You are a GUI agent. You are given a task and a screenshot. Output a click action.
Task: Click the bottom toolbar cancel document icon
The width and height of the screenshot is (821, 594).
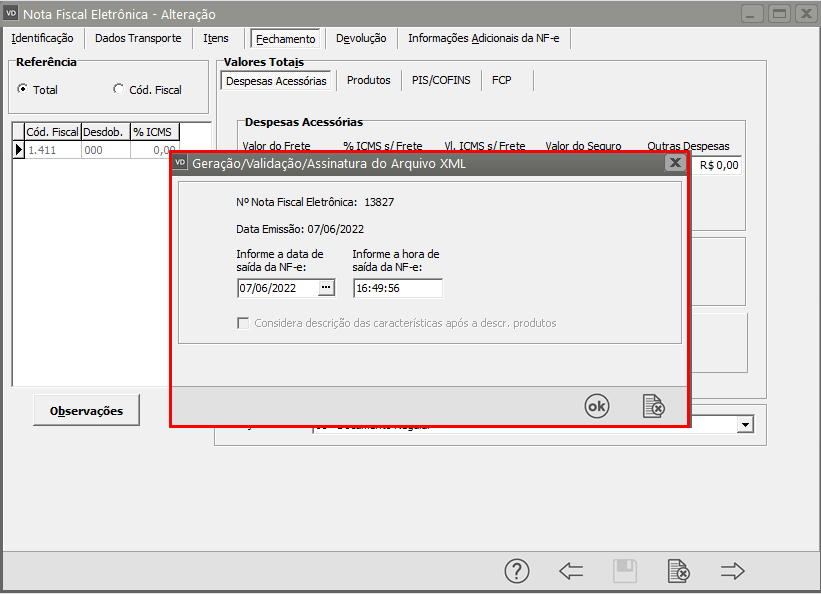(x=679, y=571)
